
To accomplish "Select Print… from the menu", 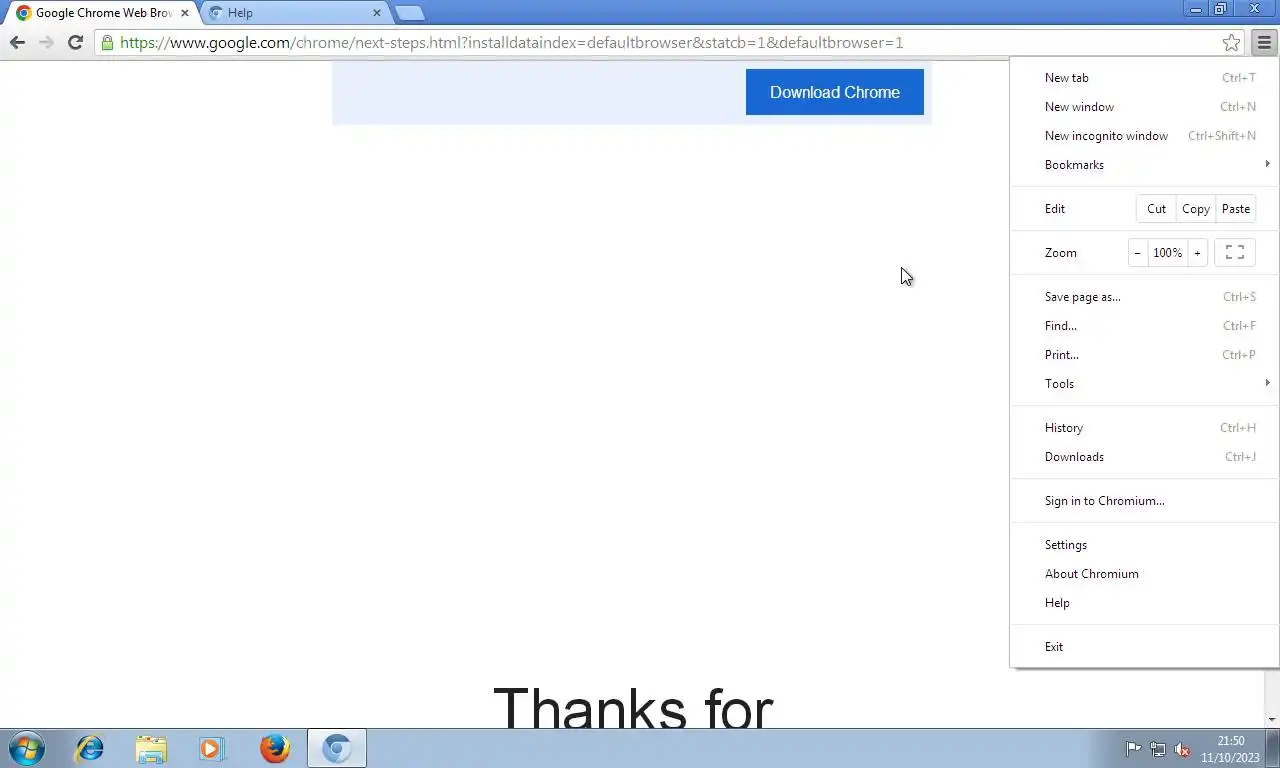I will [x=1145, y=355].
